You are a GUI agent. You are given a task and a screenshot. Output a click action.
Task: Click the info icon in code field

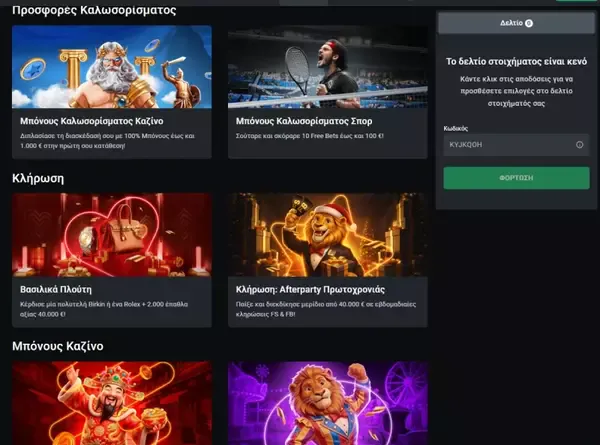[x=579, y=145]
